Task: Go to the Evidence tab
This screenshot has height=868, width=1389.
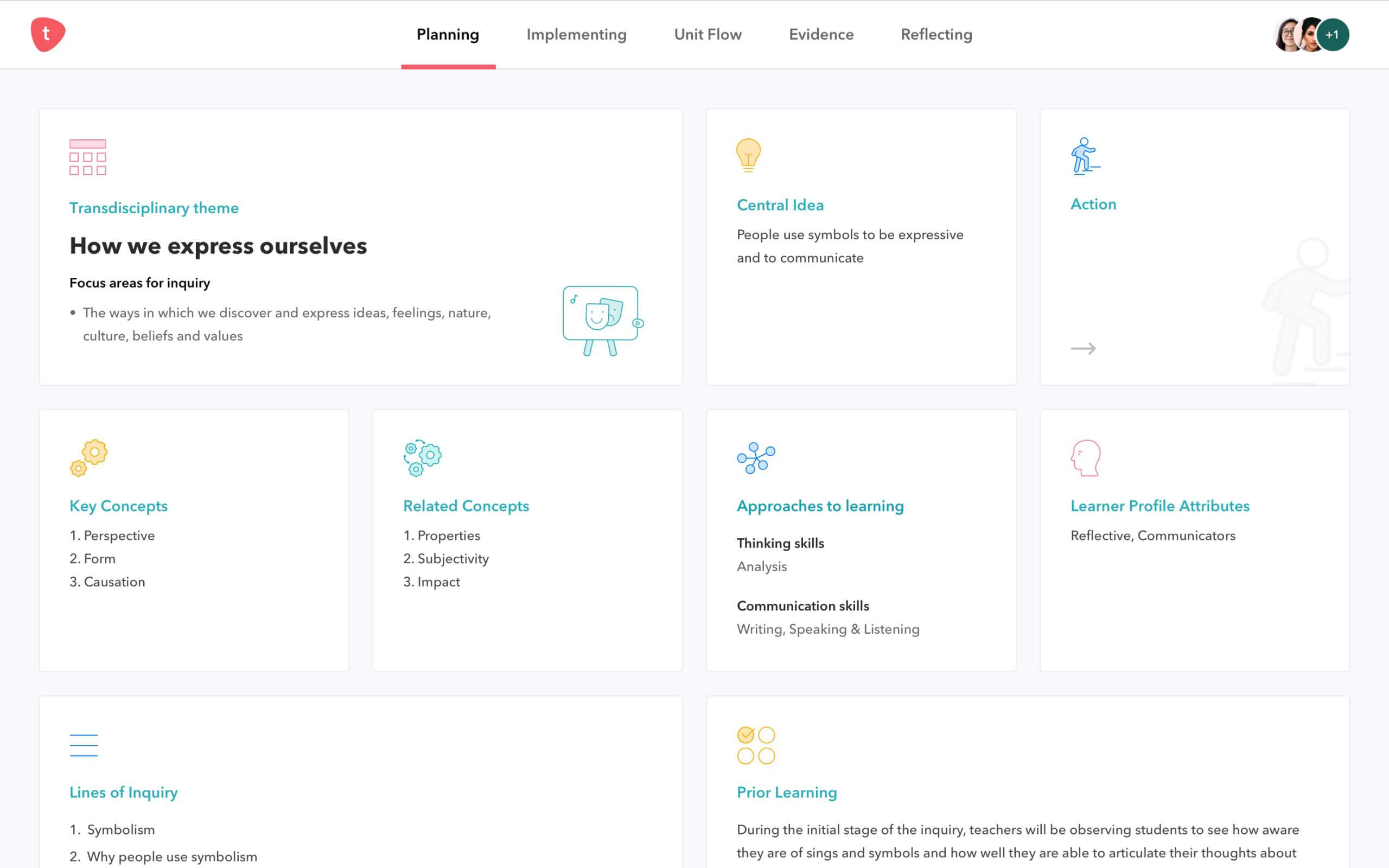Action: [821, 34]
